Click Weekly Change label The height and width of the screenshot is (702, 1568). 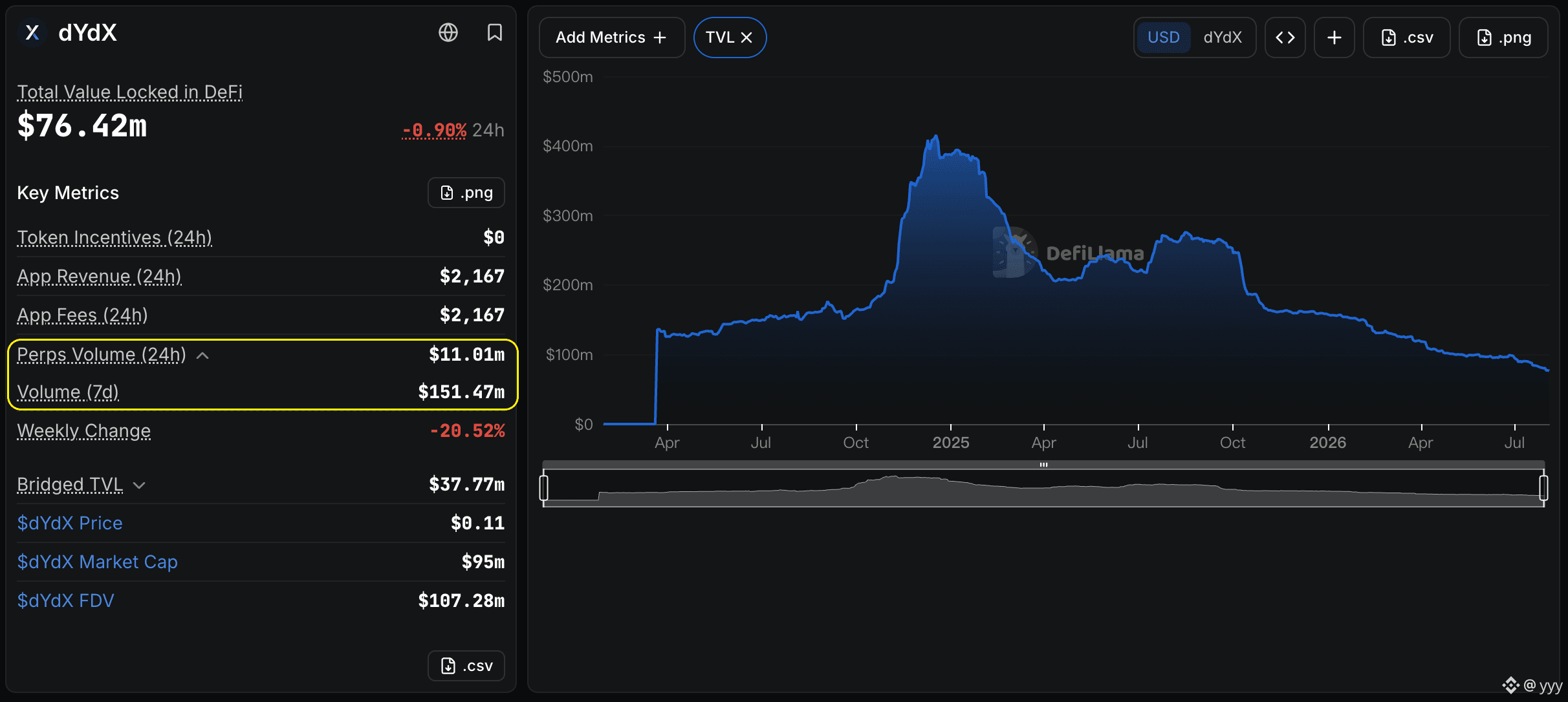pos(83,431)
